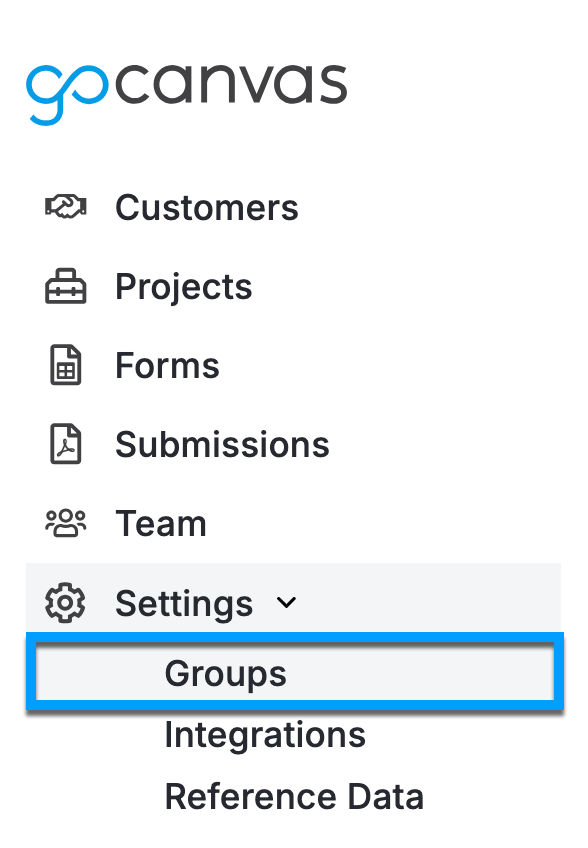Open the Projects section
The height and width of the screenshot is (848, 588).
tap(183, 286)
